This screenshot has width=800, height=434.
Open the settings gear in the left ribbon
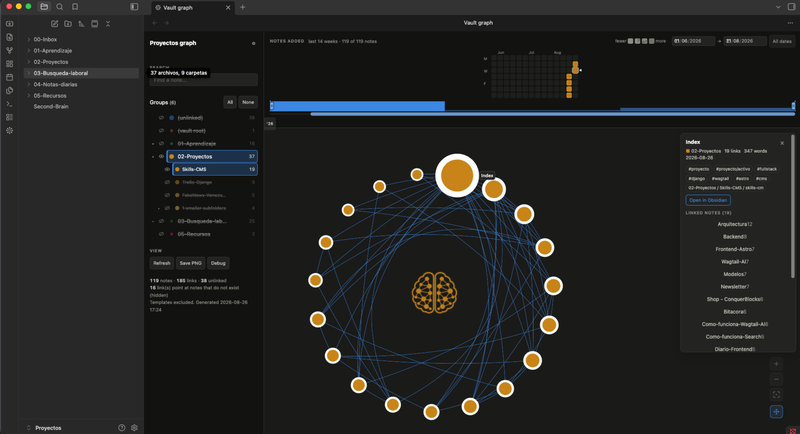(9, 131)
